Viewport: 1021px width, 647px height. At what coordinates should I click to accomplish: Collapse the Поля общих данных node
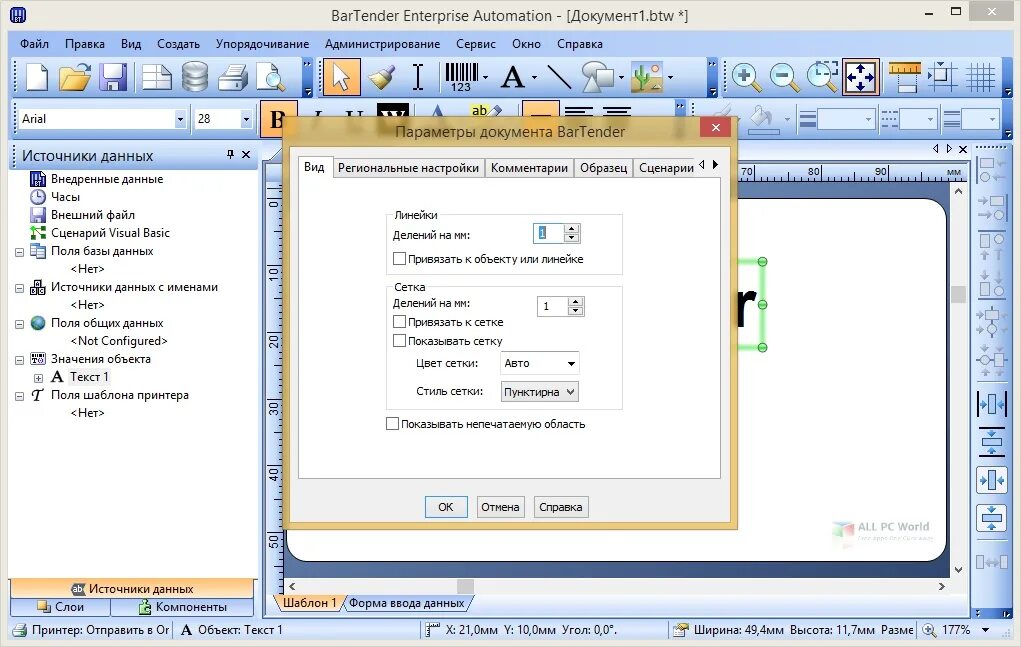tap(20, 324)
